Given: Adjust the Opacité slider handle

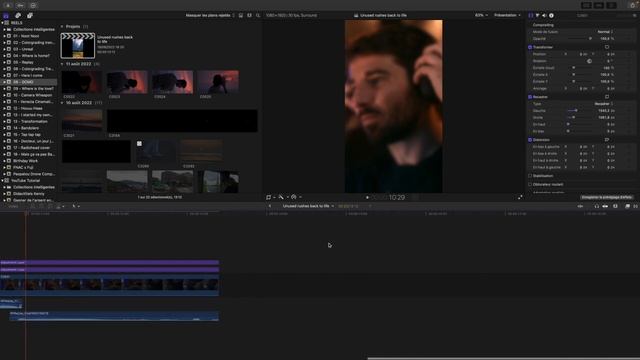Looking at the screenshot, I should [590, 39].
